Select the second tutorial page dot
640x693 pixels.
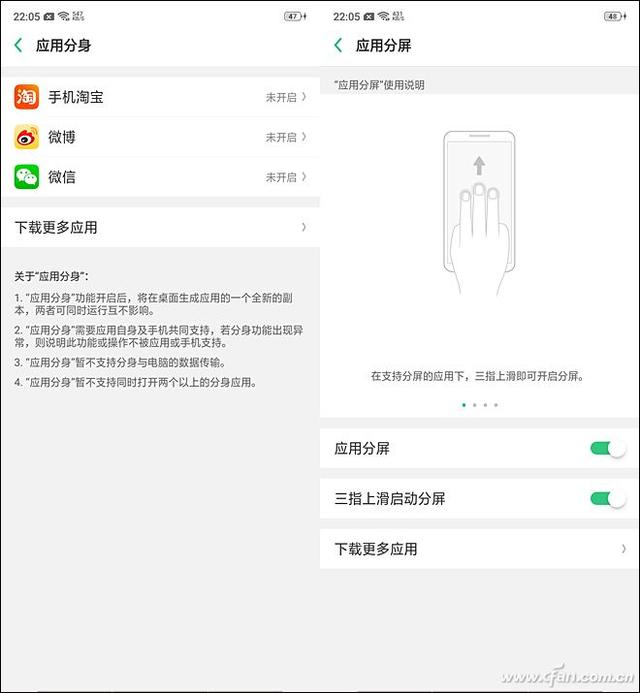(x=475, y=405)
